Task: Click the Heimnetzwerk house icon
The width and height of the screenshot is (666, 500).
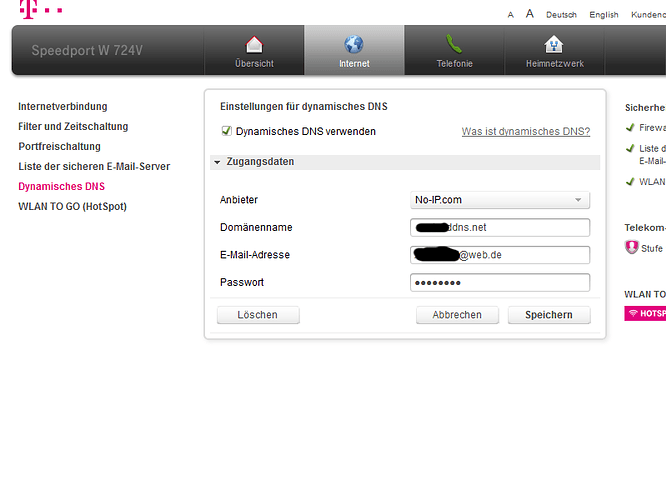Action: click(554, 44)
